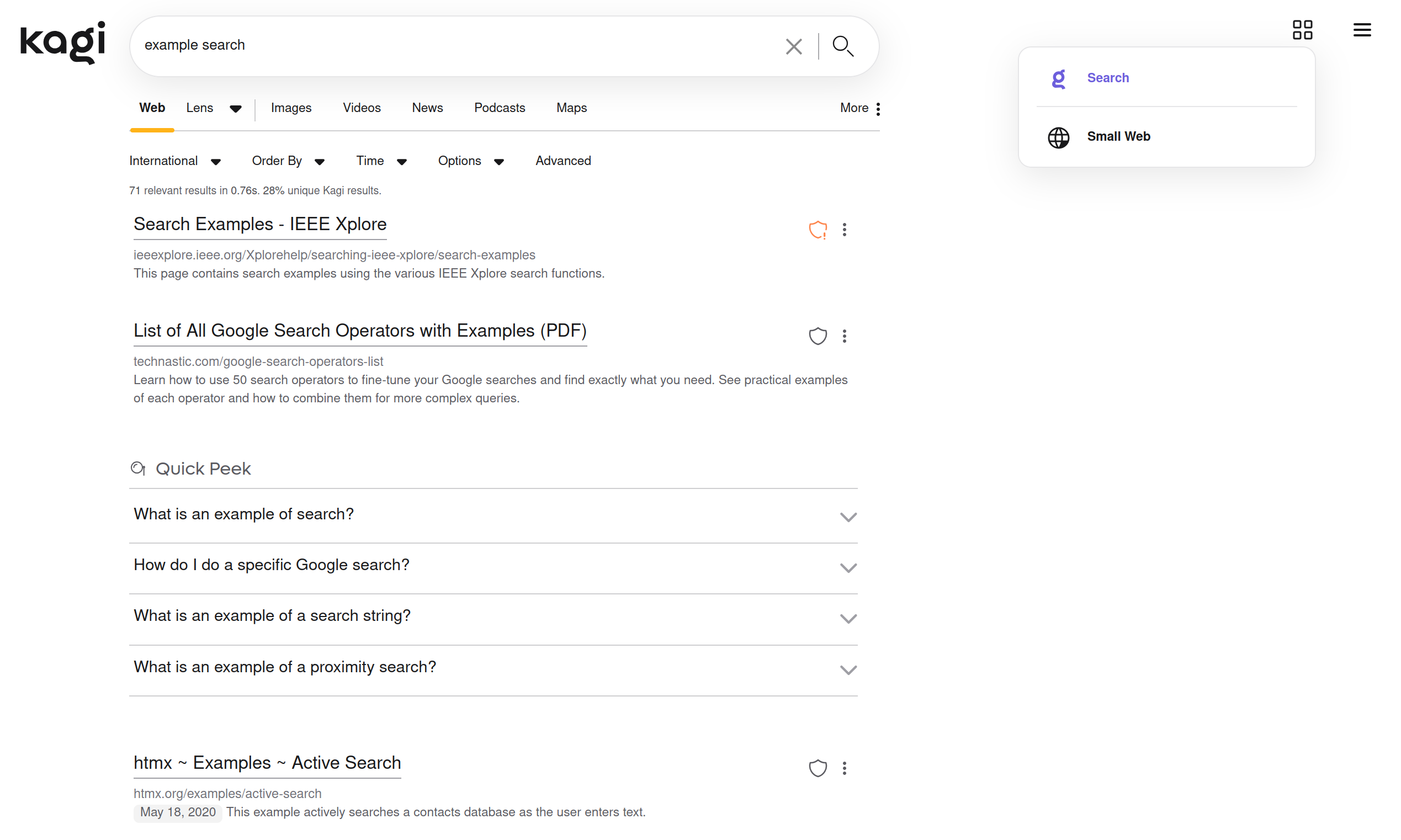Expand "What is an example of search?"
This screenshot has width=1401, height=840.
pyautogui.click(x=847, y=517)
